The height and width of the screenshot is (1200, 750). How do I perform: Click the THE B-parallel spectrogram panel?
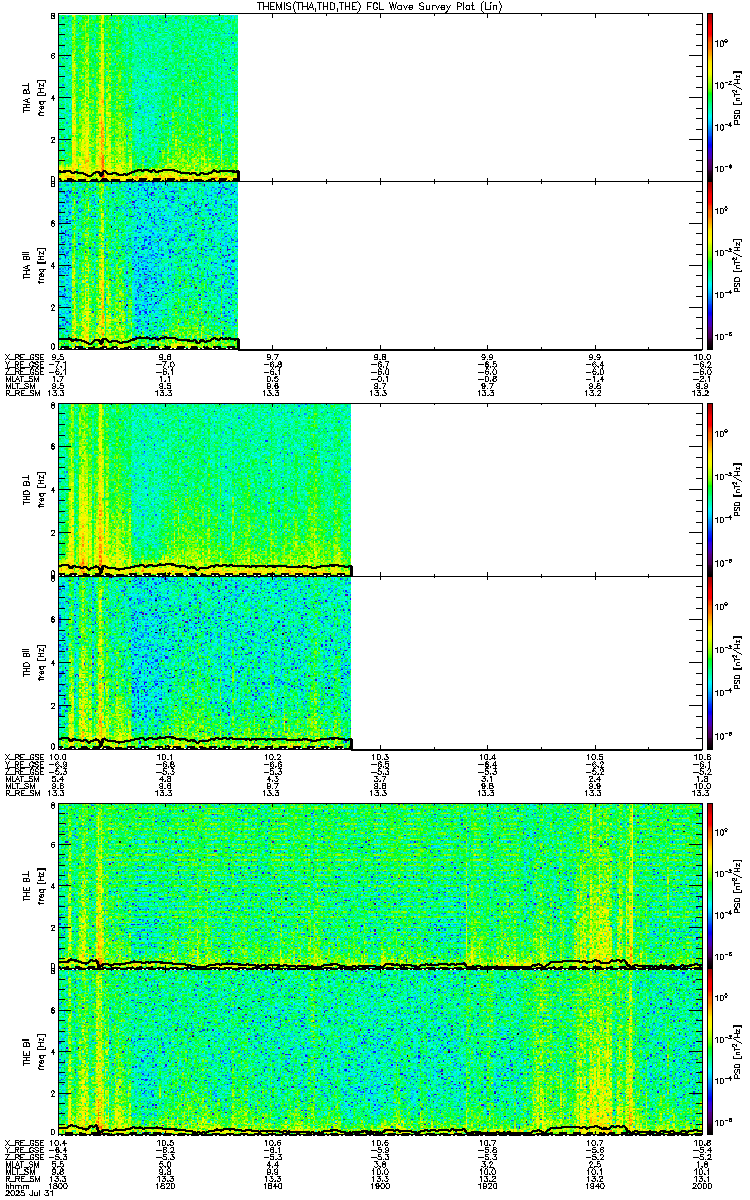[x=379, y=1052]
